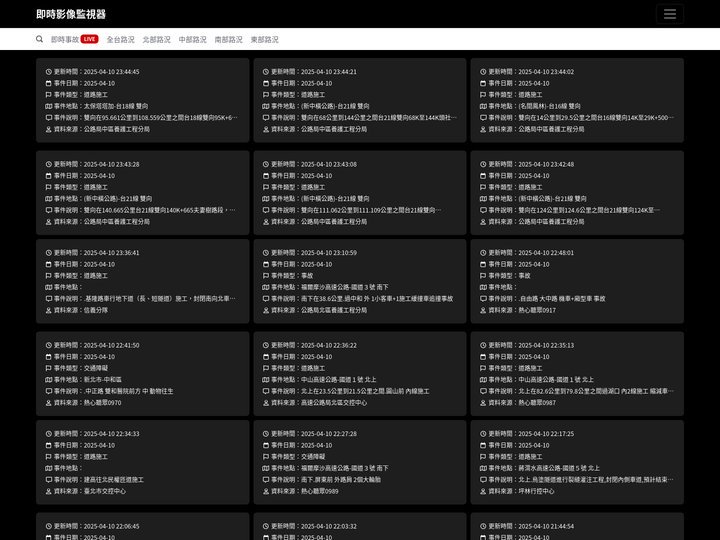Image resolution: width=720 pixels, height=540 pixels.
Task: Click the clock icon beside 2025-04-10 22:34:33
Action: [48, 434]
